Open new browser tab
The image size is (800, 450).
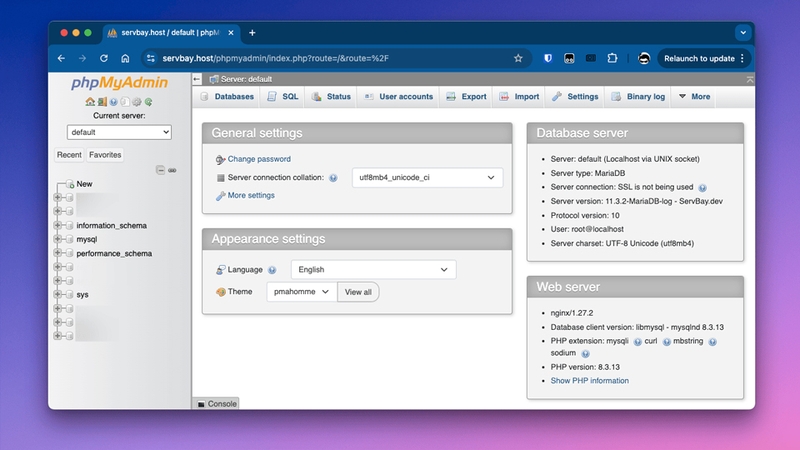coord(252,33)
